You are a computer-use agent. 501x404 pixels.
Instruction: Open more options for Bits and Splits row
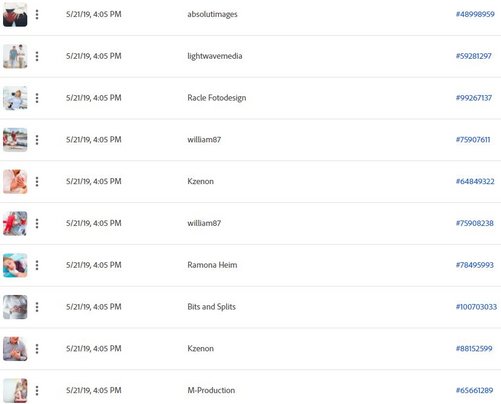point(37,307)
